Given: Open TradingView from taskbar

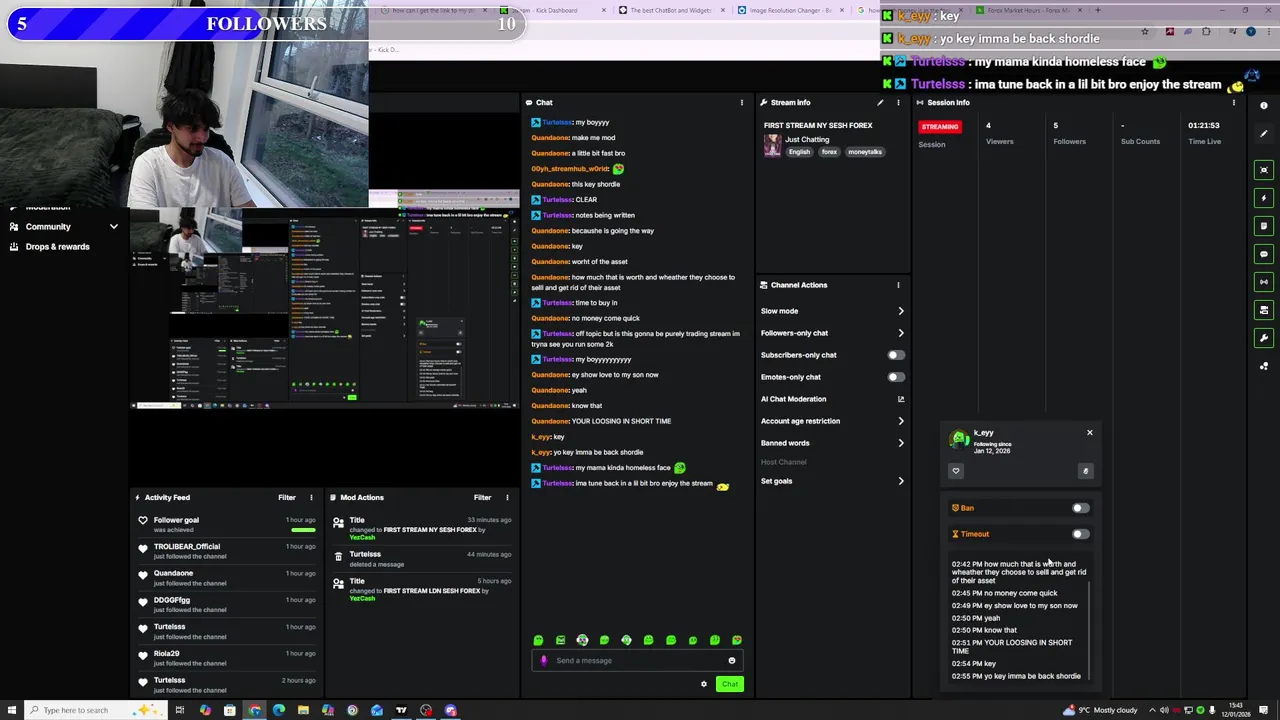Looking at the screenshot, I should click(x=401, y=710).
